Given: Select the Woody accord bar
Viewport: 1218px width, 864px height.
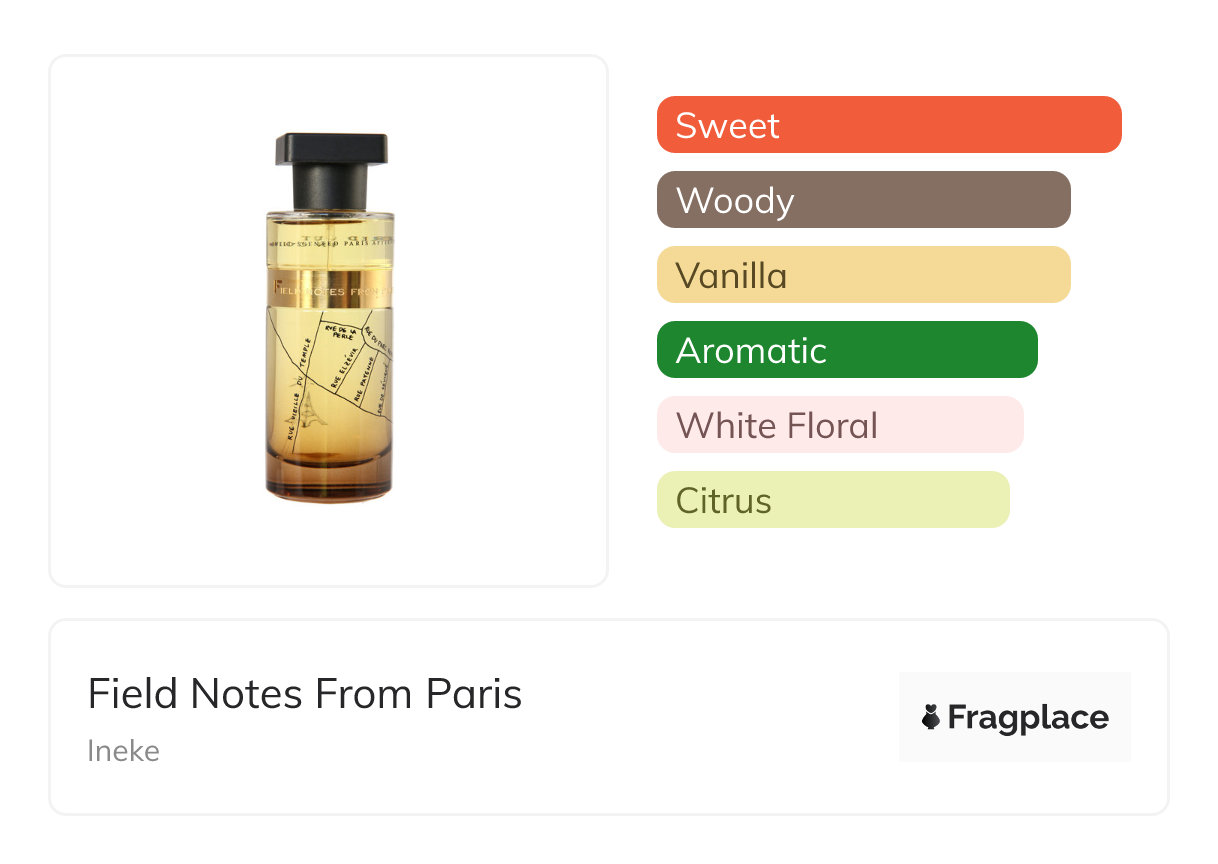Looking at the screenshot, I should (864, 200).
